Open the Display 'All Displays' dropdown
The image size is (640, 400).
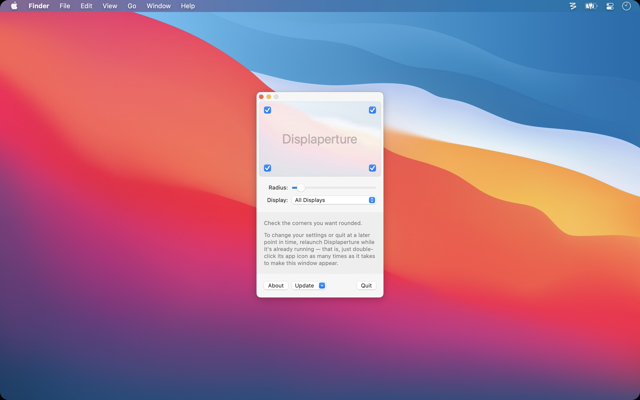tap(333, 200)
